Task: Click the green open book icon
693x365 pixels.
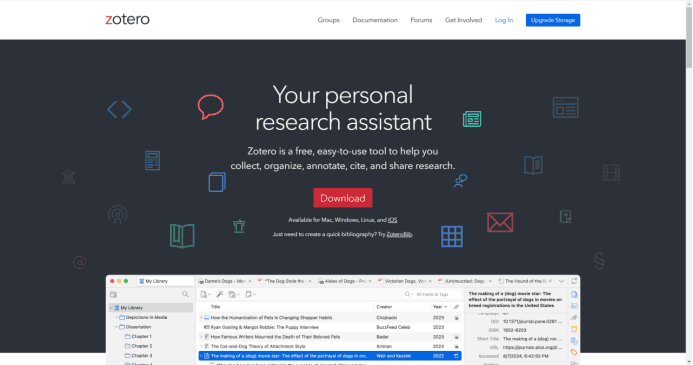Action: pos(182,236)
